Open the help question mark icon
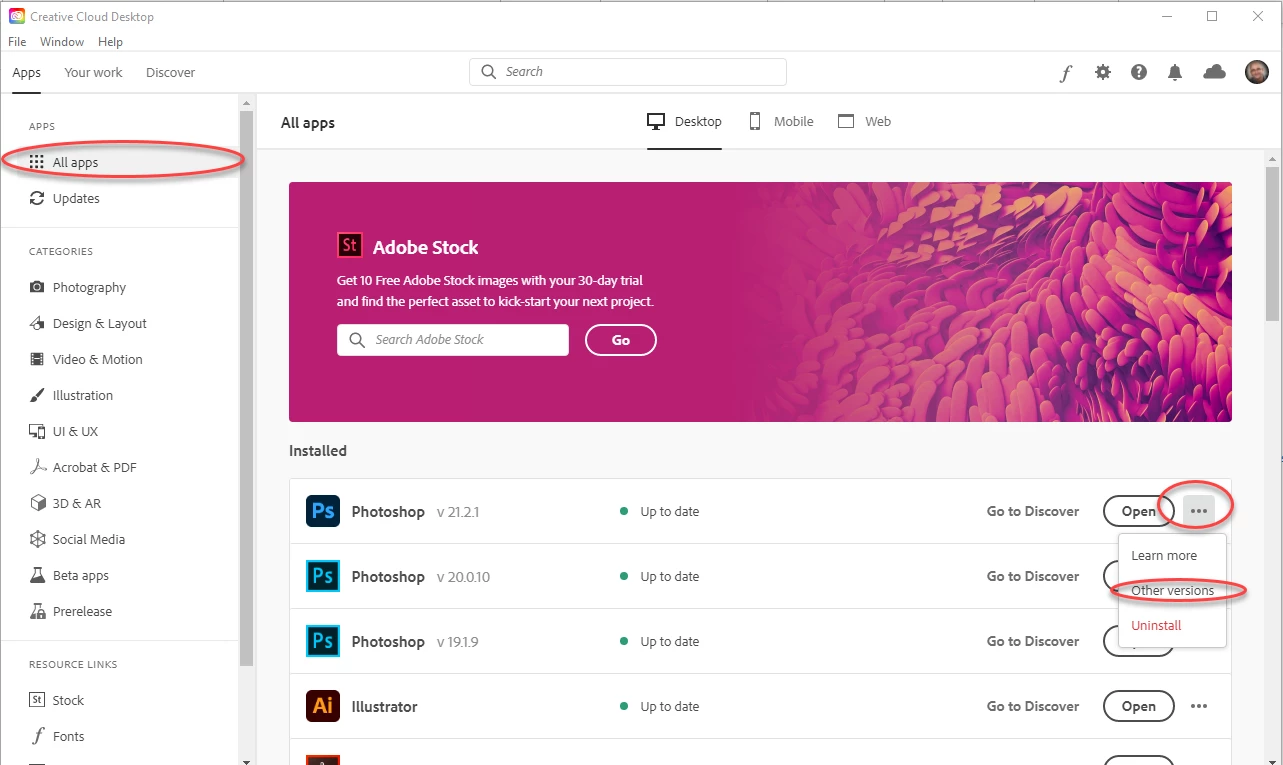The width and height of the screenshot is (1283, 765). click(1139, 72)
